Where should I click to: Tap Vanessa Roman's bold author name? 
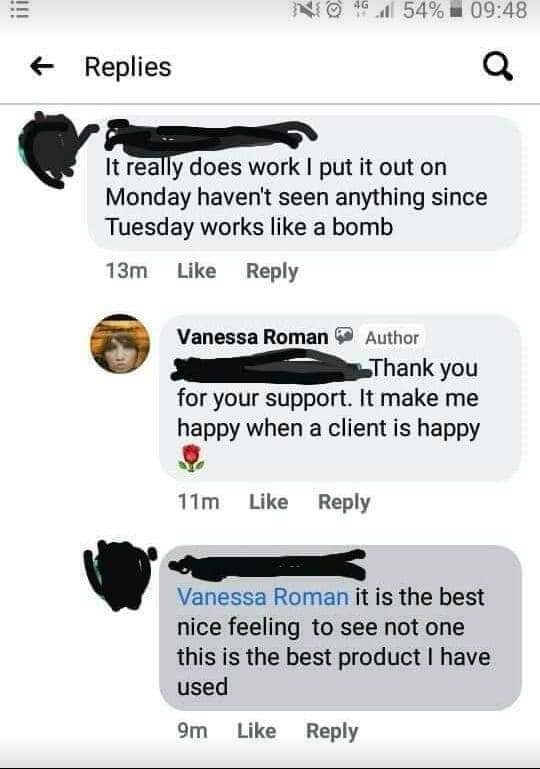coord(253,336)
